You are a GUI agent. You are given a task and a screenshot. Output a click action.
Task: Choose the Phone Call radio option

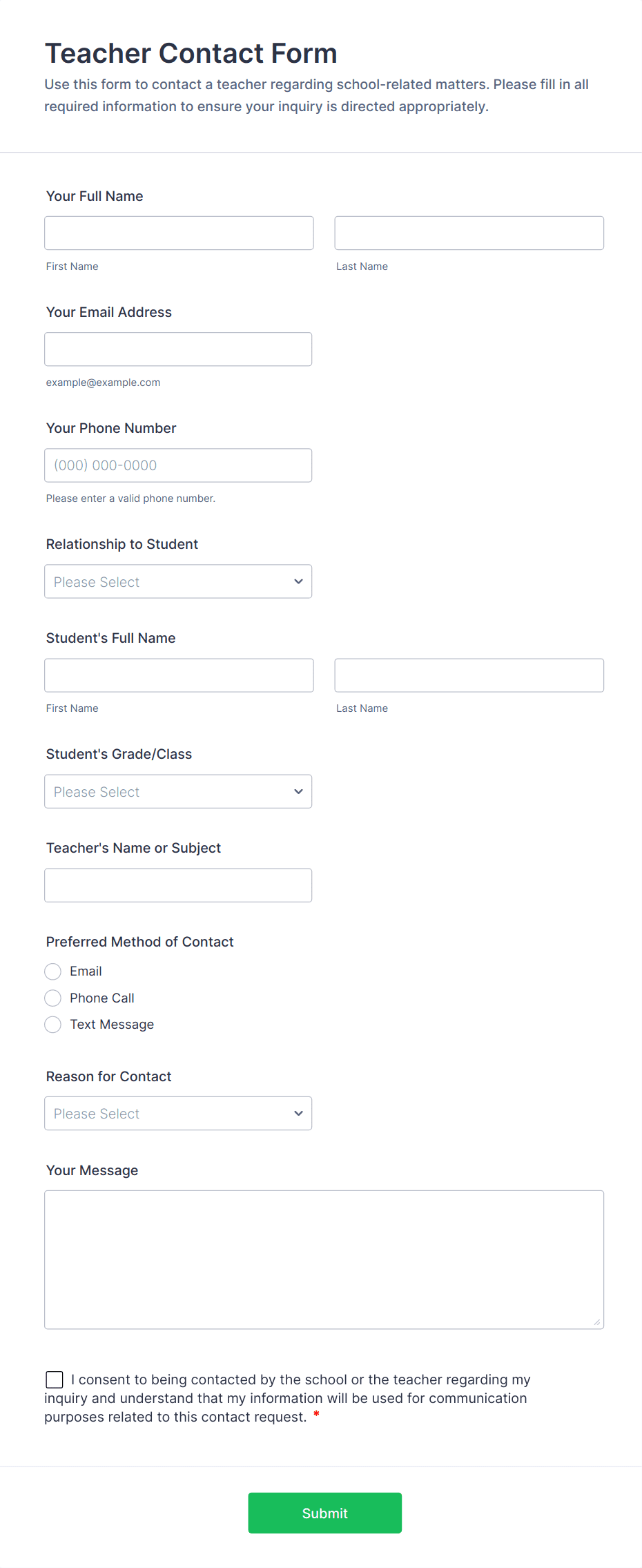53,998
